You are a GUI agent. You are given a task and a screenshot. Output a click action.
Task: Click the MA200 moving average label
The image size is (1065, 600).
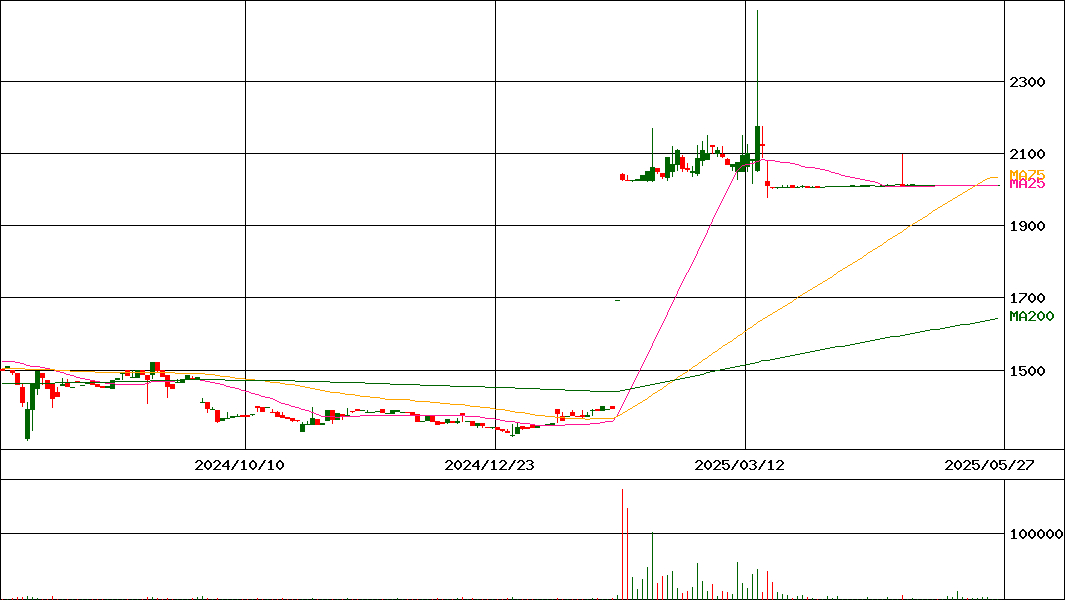1031,316
